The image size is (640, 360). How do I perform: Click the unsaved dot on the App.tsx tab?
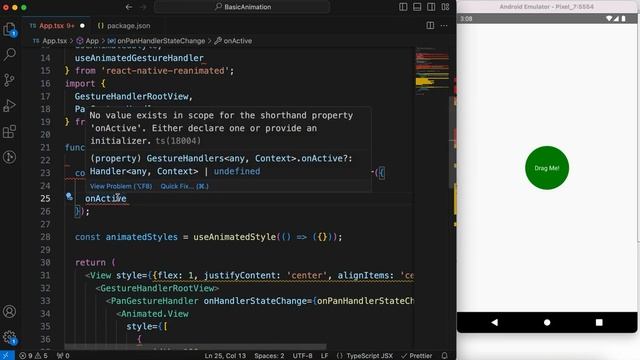click(x=82, y=26)
